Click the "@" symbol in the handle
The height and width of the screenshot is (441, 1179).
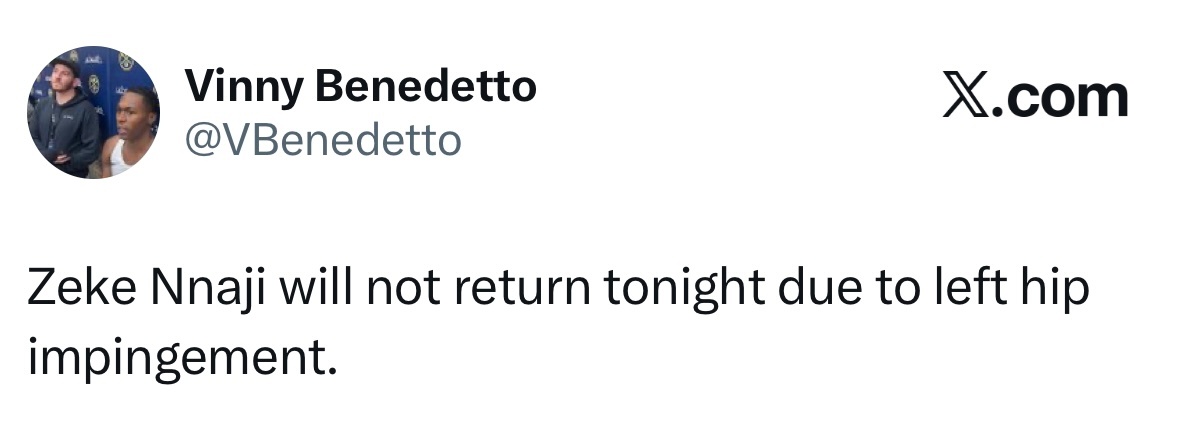pos(202,141)
